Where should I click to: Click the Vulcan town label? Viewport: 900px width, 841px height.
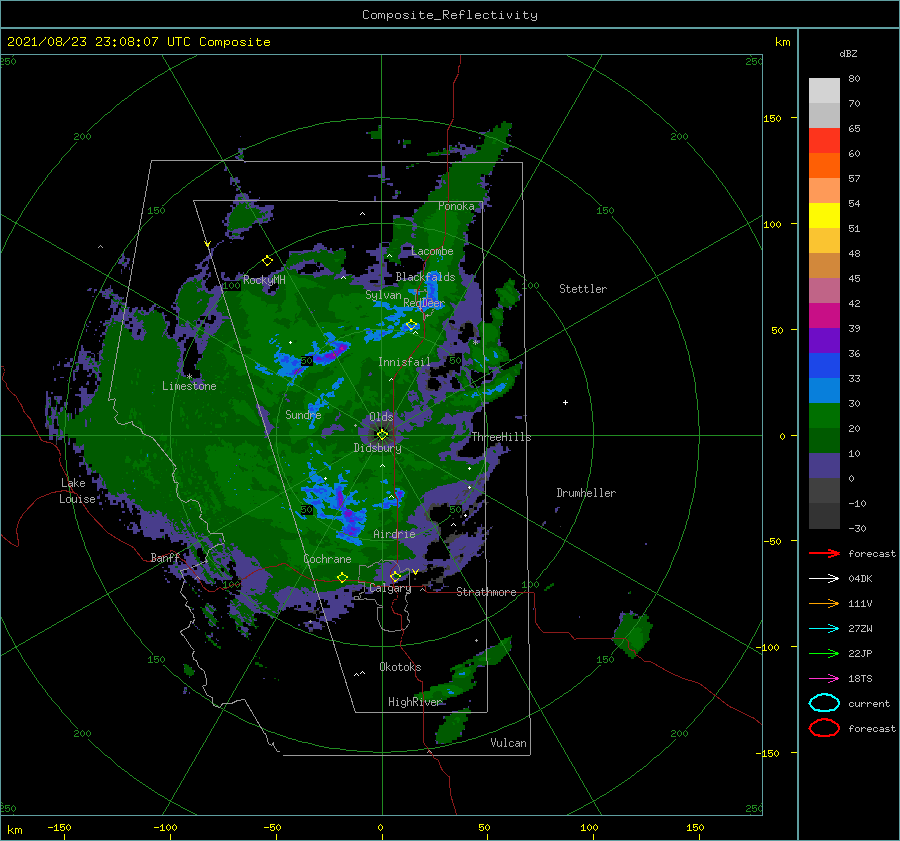point(509,743)
